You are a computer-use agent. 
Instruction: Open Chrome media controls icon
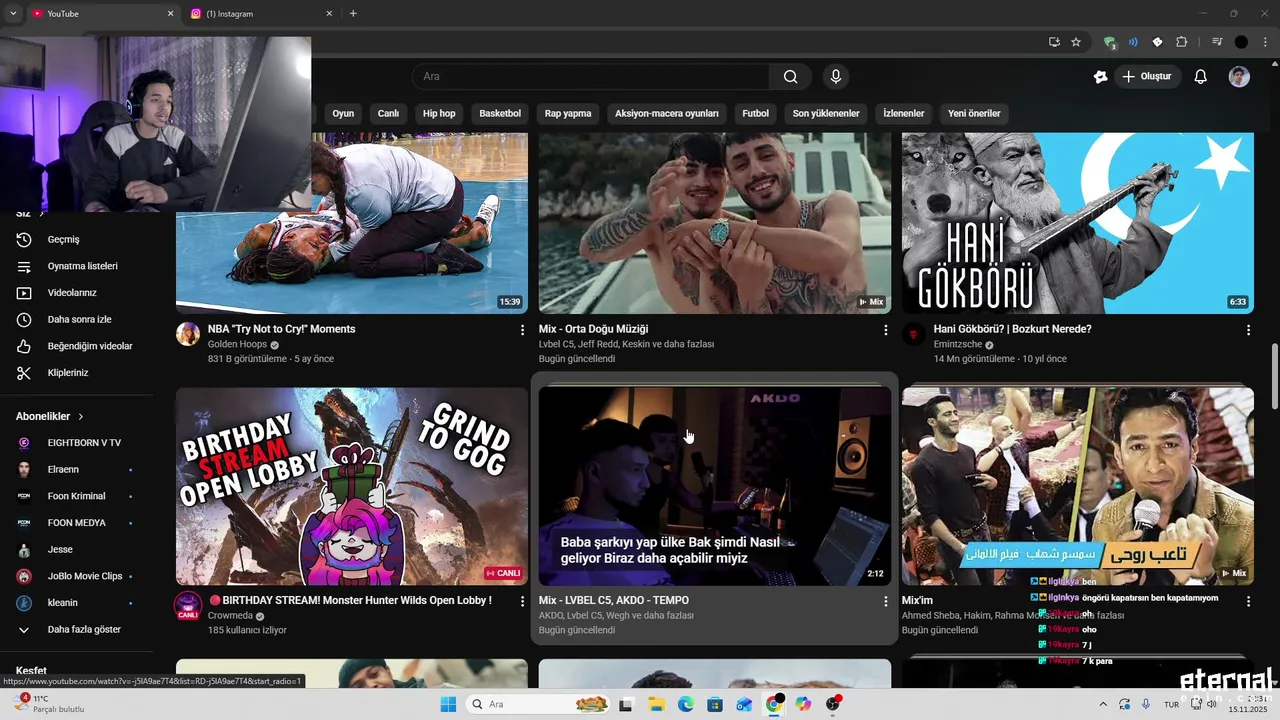pos(1217,42)
